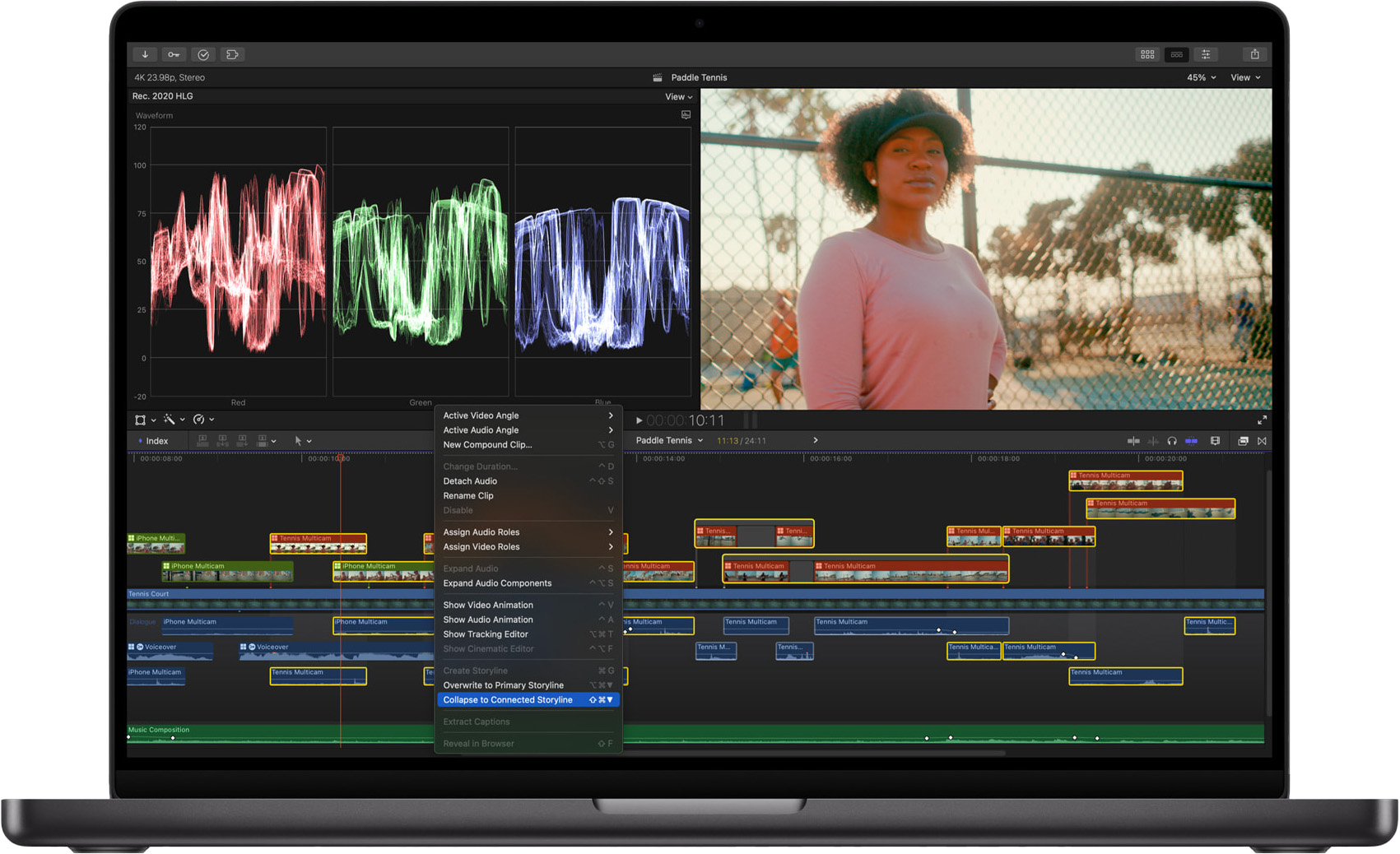
Task: Expand the Paddle Tennis timeline dropdown
Action: coord(669,441)
